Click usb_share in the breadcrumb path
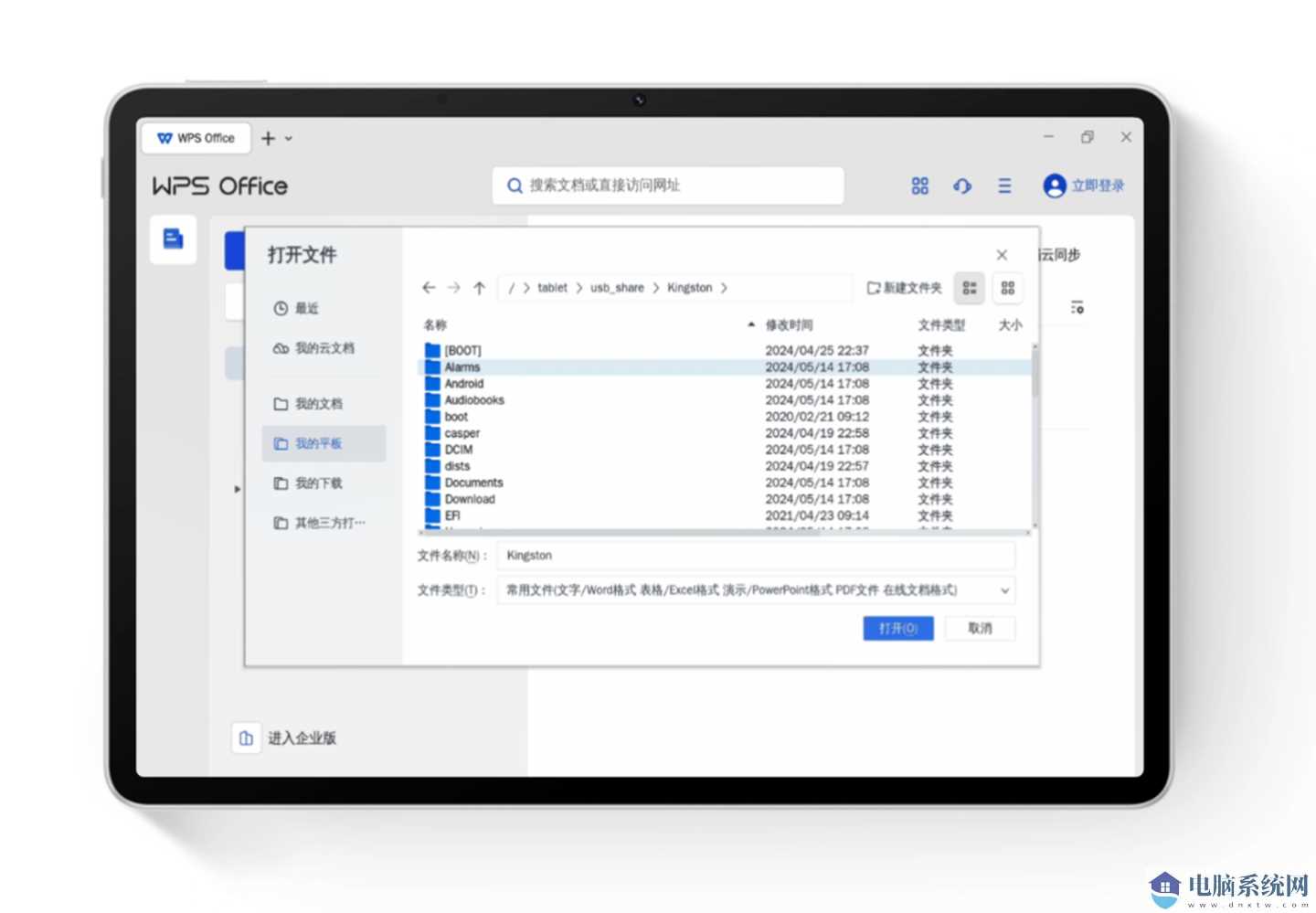 617,288
